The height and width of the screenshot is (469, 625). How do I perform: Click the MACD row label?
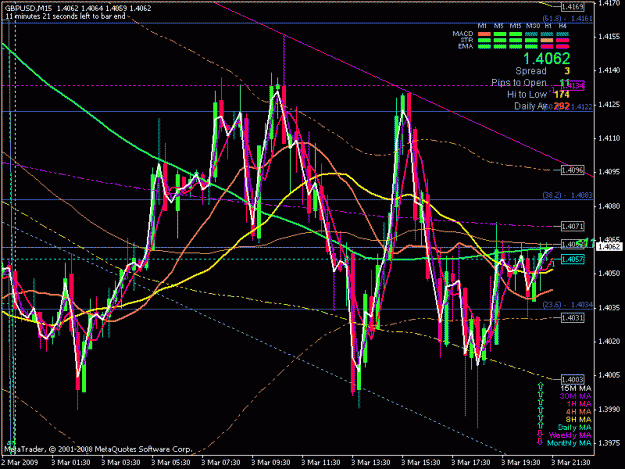pyautogui.click(x=463, y=33)
